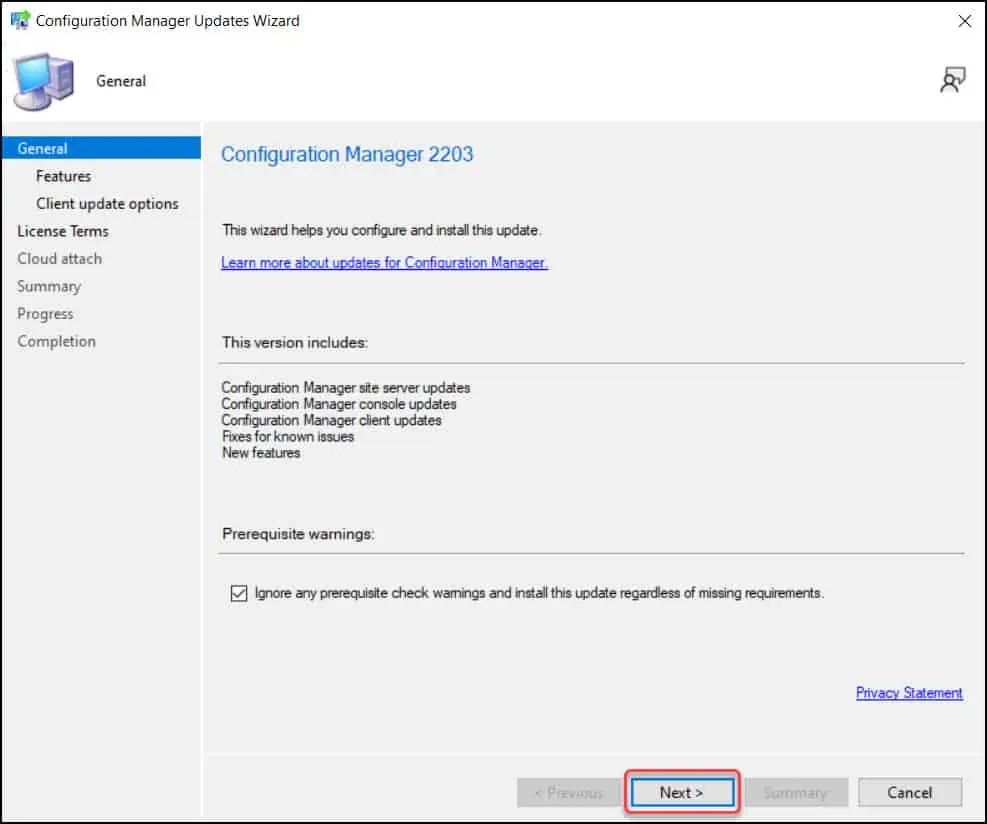Viewport: 987px width, 824px height.
Task: Select the Progress step in sidebar
Action: tap(45, 313)
